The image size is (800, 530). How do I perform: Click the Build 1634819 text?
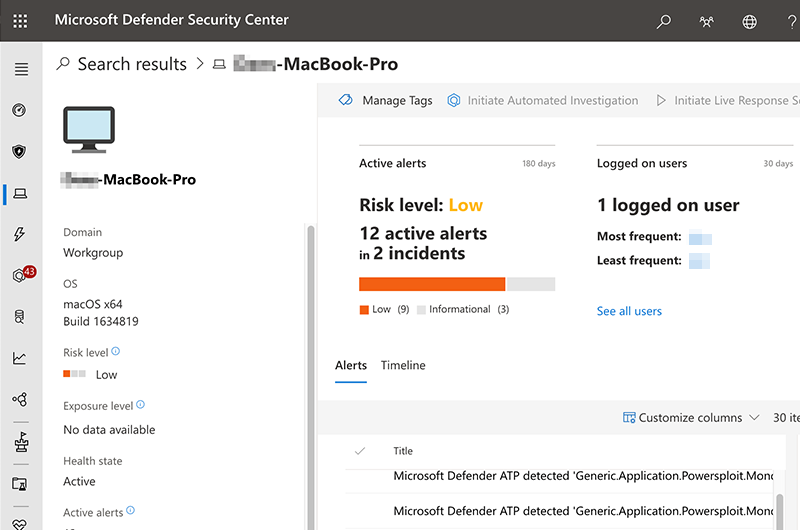coord(101,321)
